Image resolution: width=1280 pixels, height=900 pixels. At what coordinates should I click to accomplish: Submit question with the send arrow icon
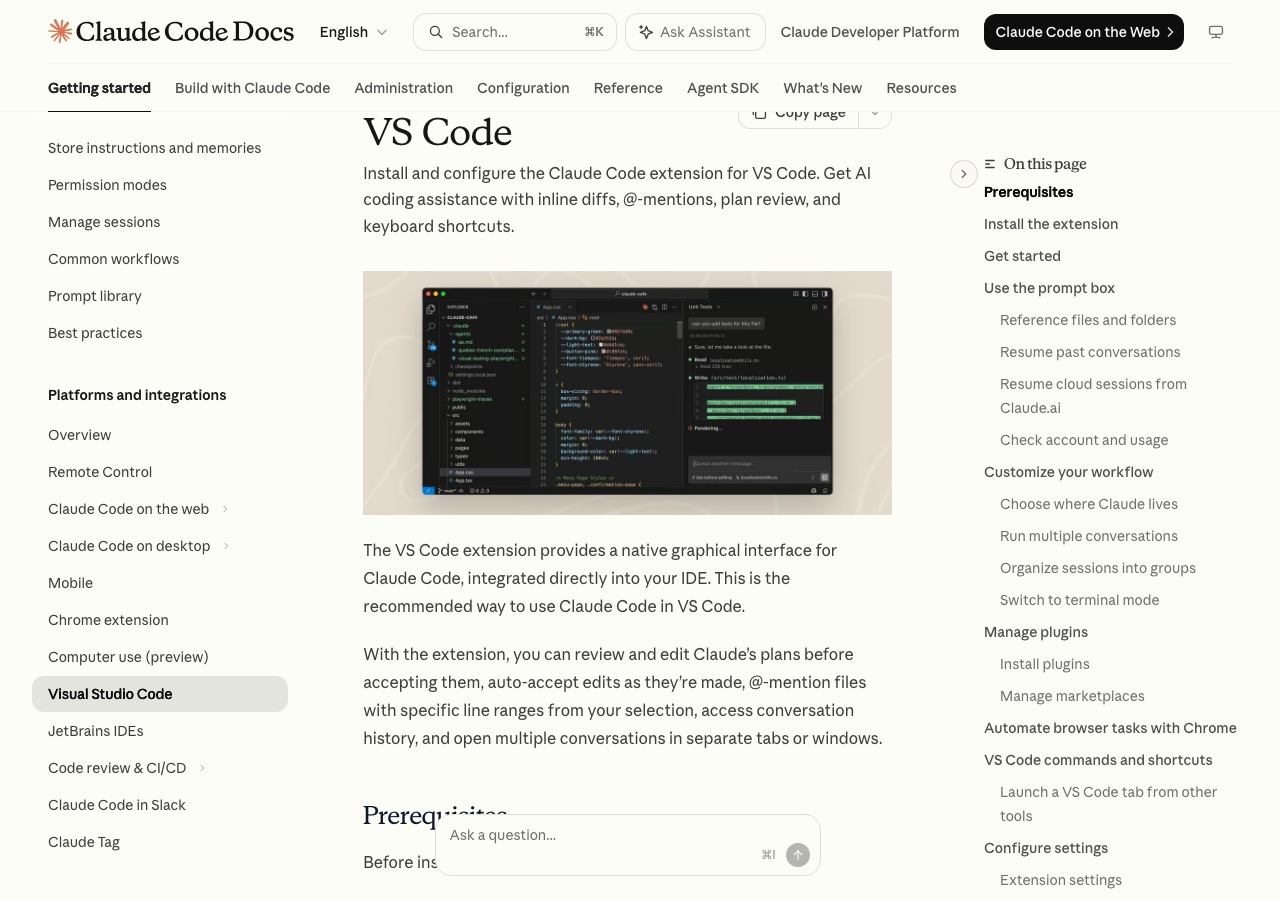click(x=798, y=855)
